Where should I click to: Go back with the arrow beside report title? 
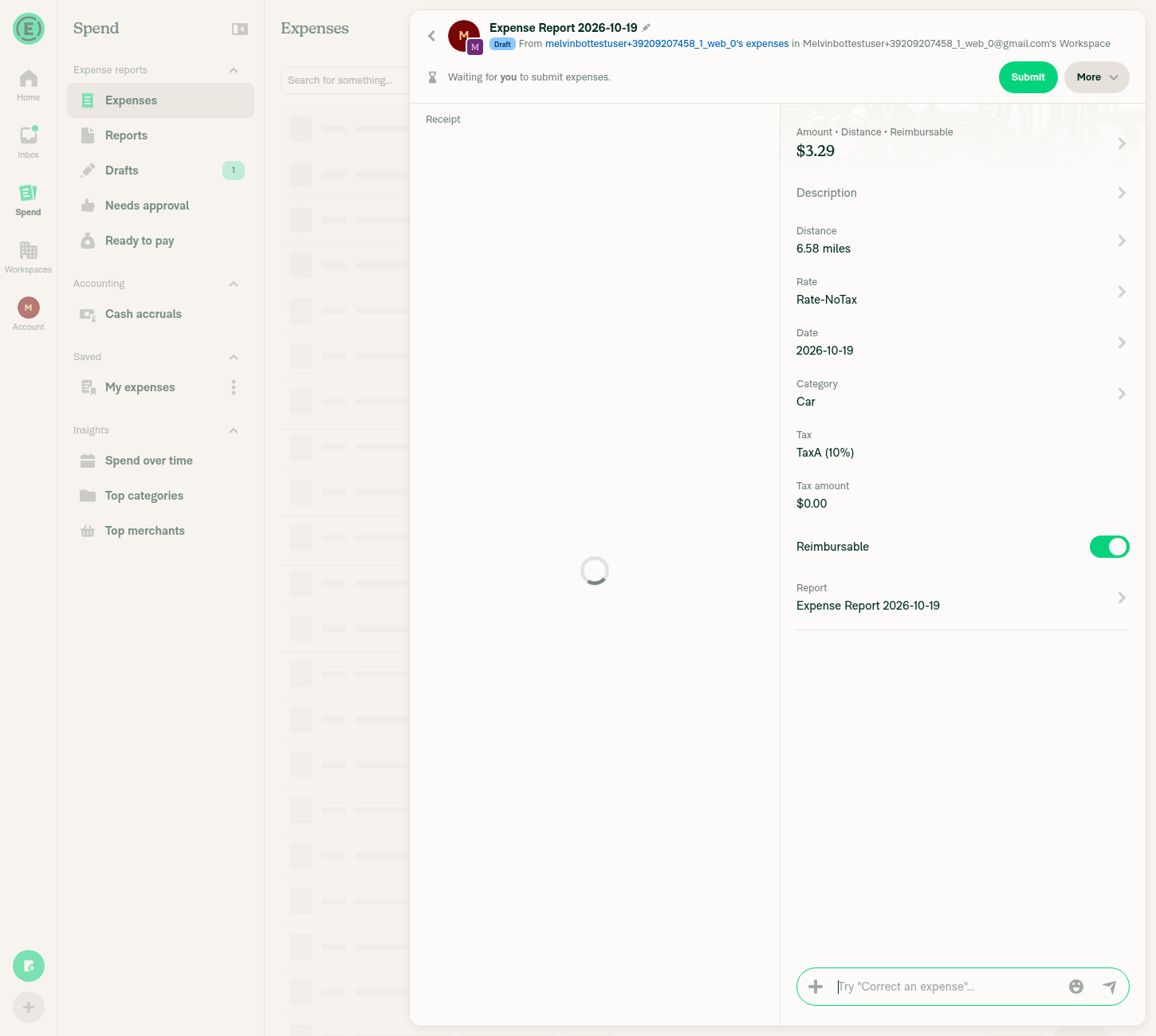[431, 36]
